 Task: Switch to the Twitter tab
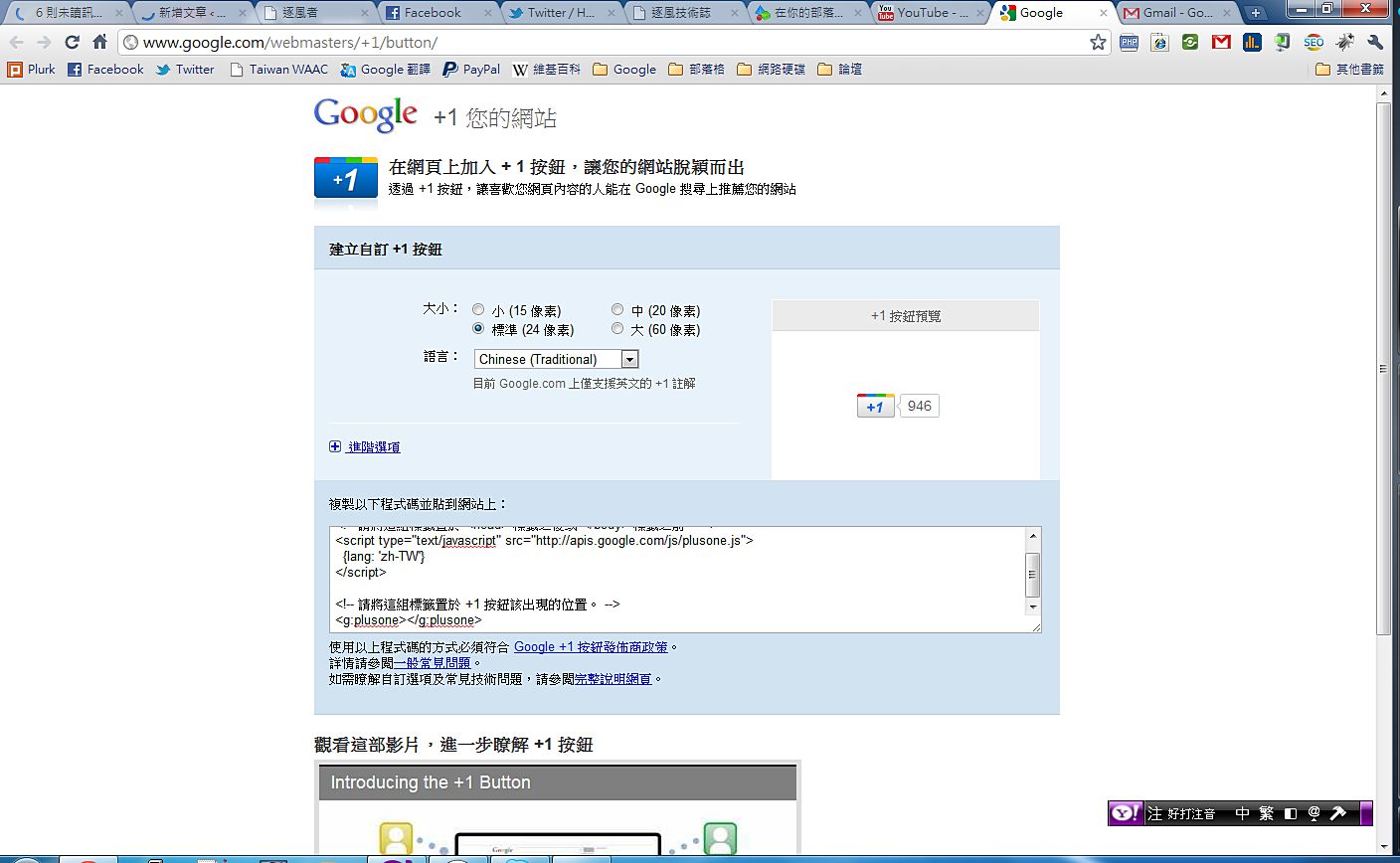pos(560,13)
